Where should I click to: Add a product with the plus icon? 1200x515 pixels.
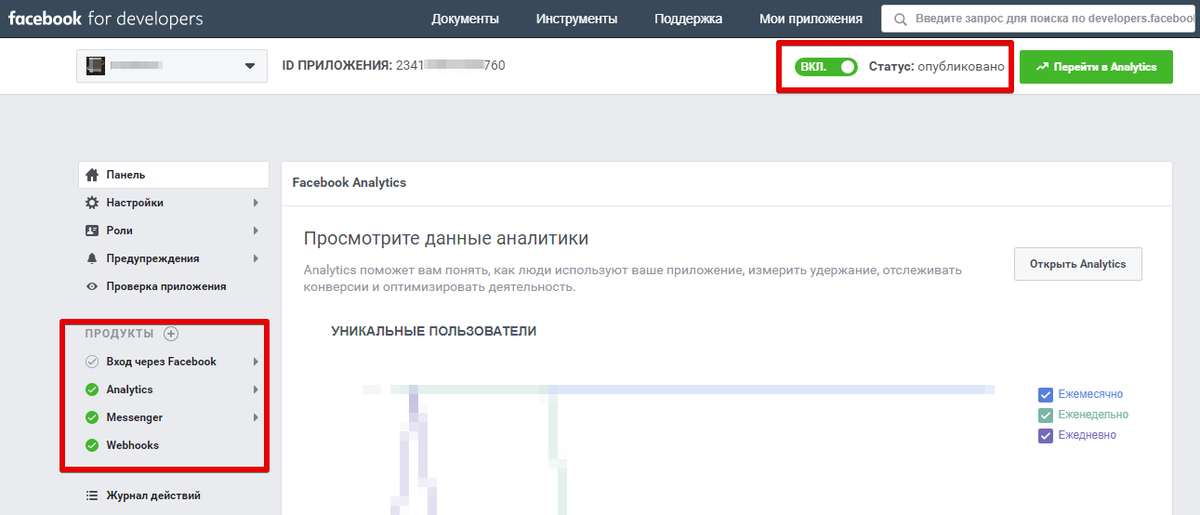click(171, 333)
